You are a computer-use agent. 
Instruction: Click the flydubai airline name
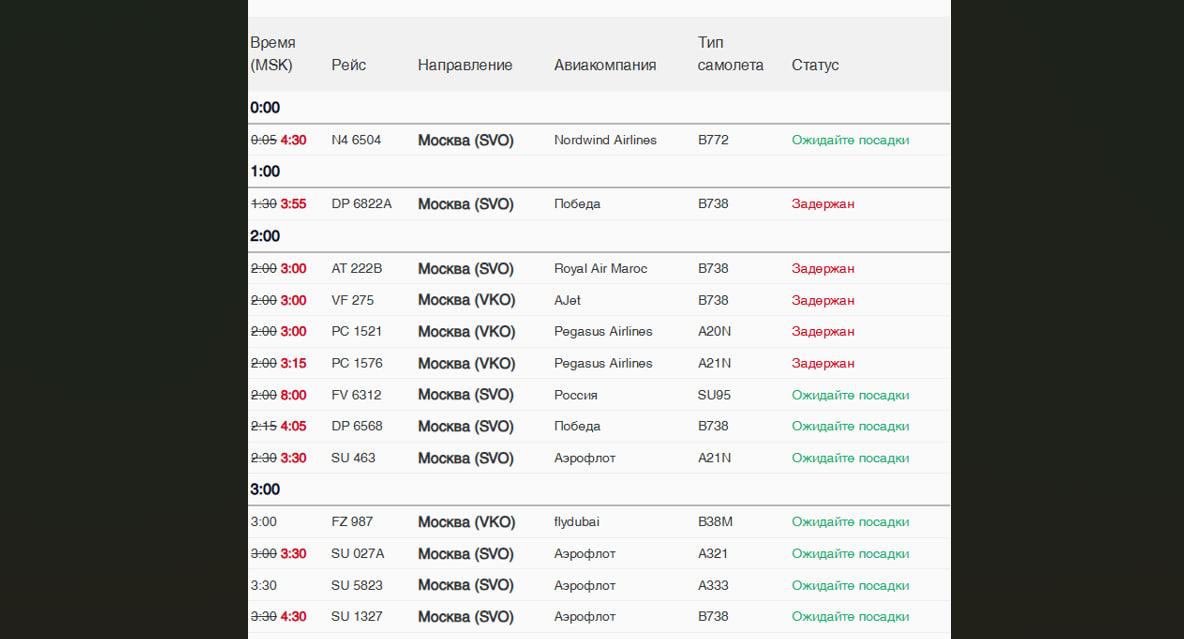click(x=577, y=522)
